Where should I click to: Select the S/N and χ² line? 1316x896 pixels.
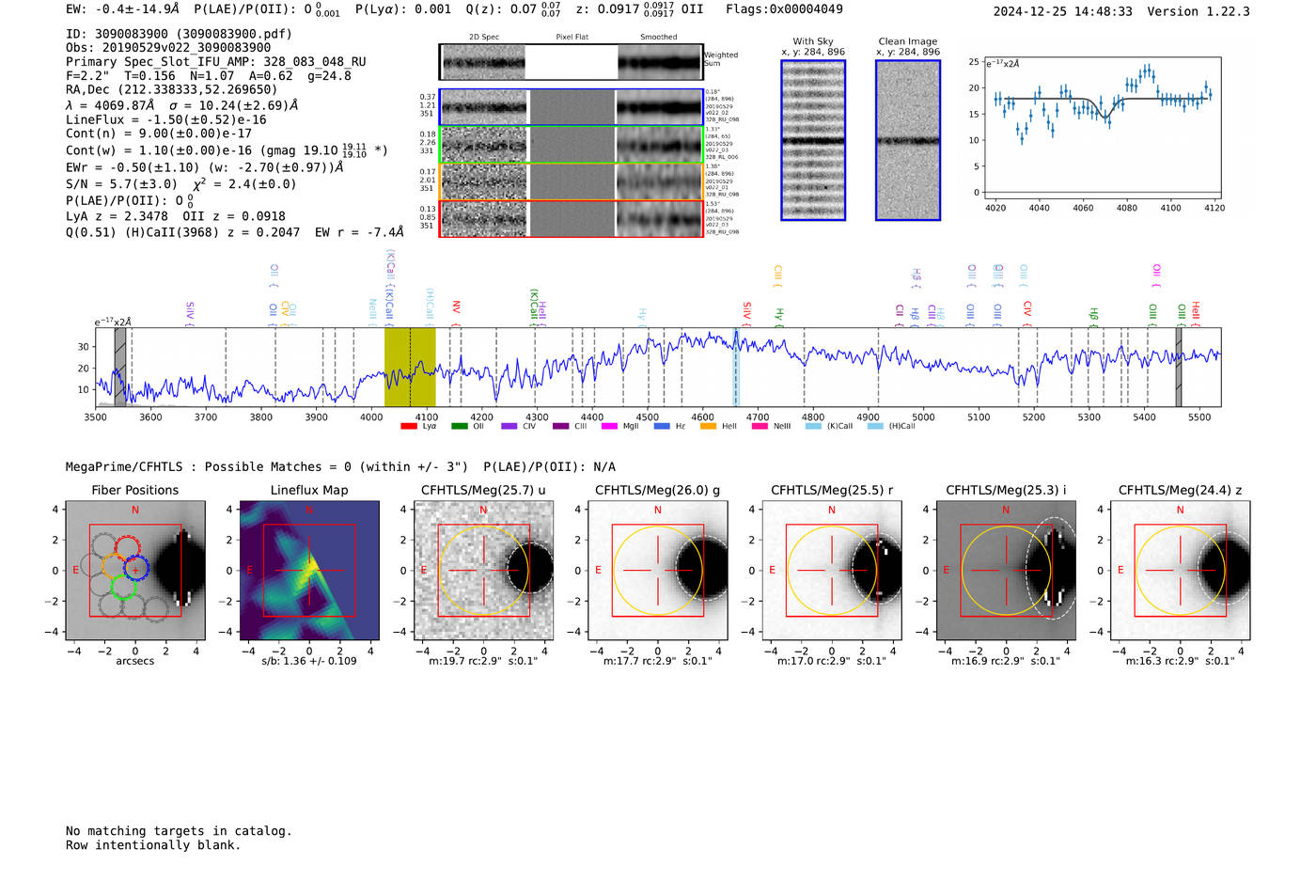180,183
